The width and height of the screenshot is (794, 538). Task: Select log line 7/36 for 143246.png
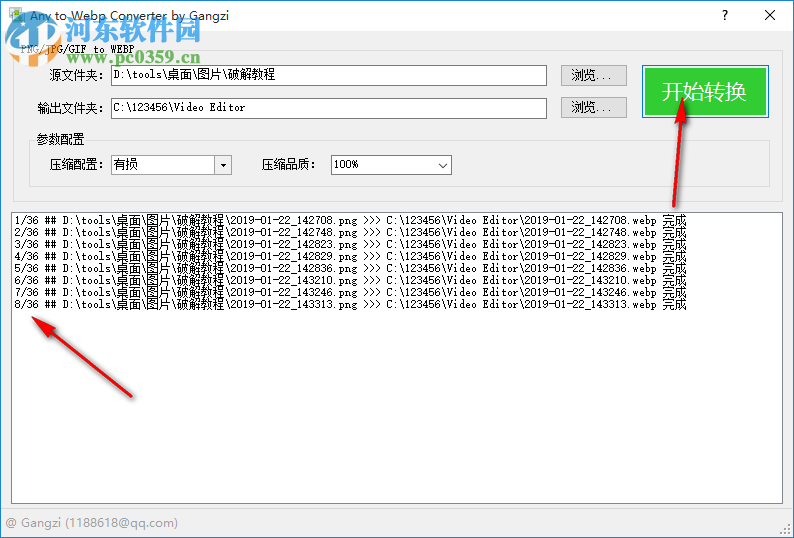coord(350,292)
